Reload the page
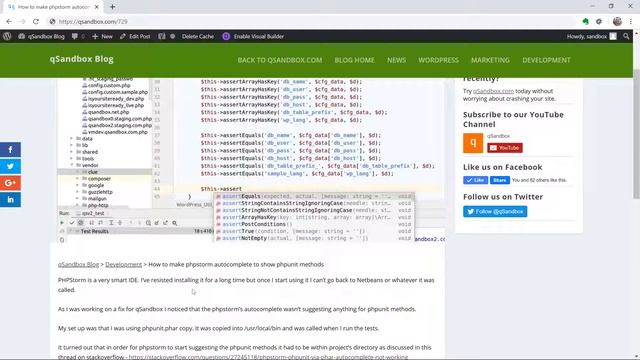This screenshot has height=360, width=640. pyautogui.click(x=36, y=22)
